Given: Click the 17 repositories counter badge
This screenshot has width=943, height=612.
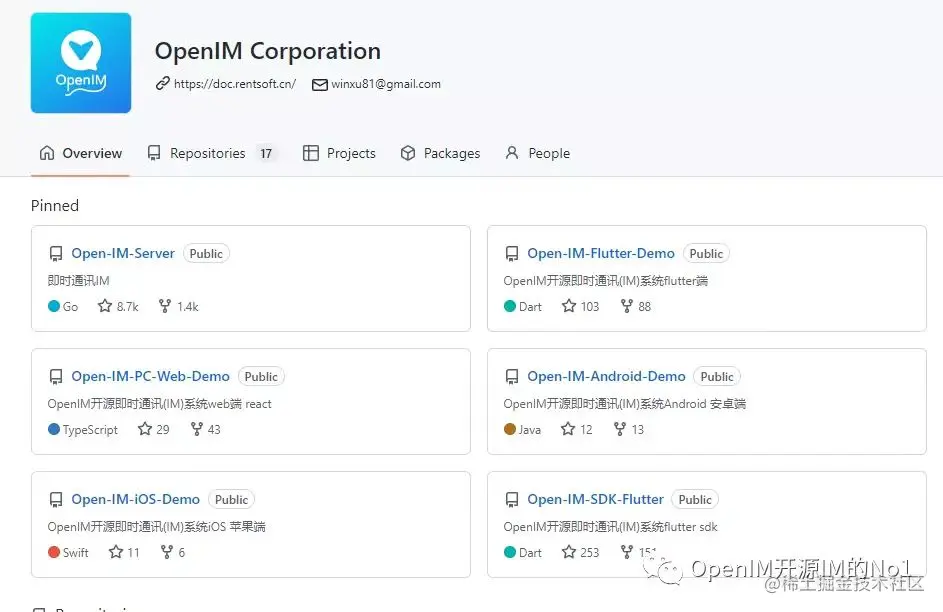Looking at the screenshot, I should [x=266, y=153].
